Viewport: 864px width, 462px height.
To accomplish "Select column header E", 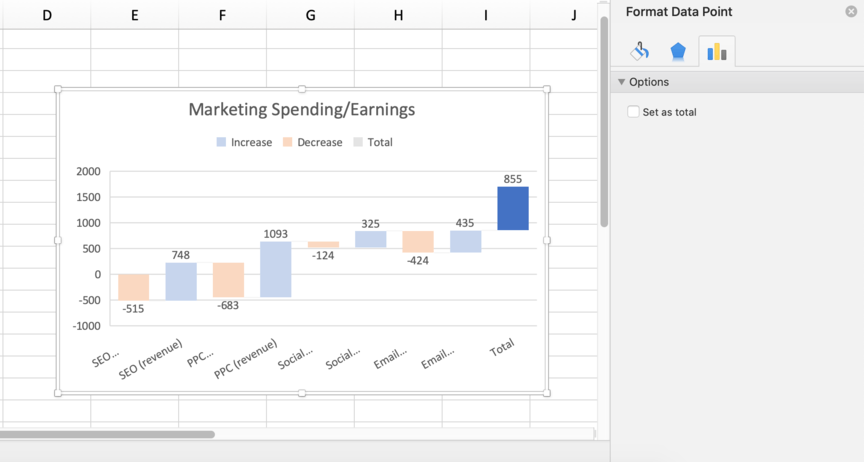I will point(134,15).
